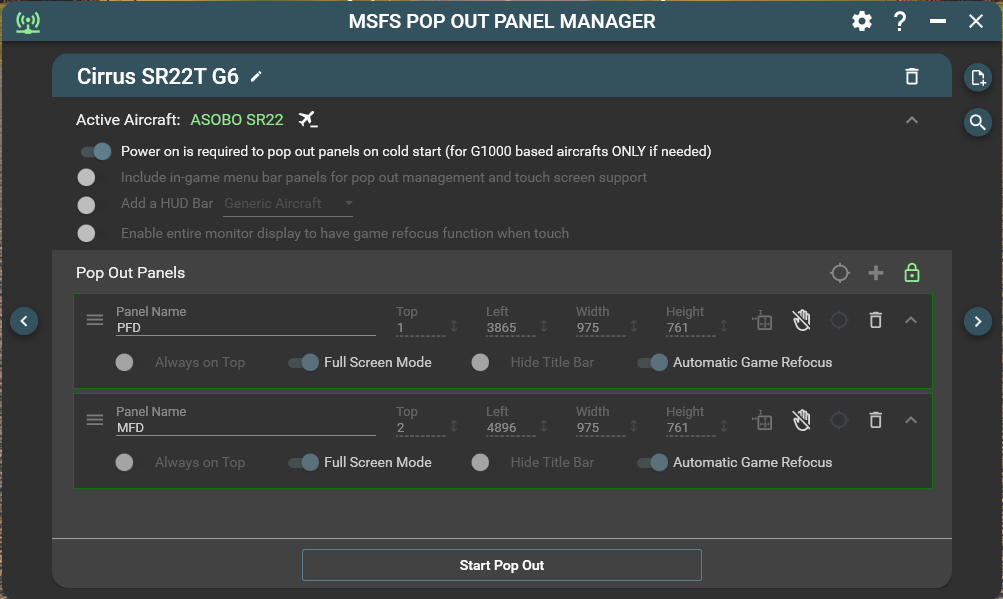Delete the Cirrus SR22T G6 profile
This screenshot has height=599, width=1003.
[x=911, y=77]
